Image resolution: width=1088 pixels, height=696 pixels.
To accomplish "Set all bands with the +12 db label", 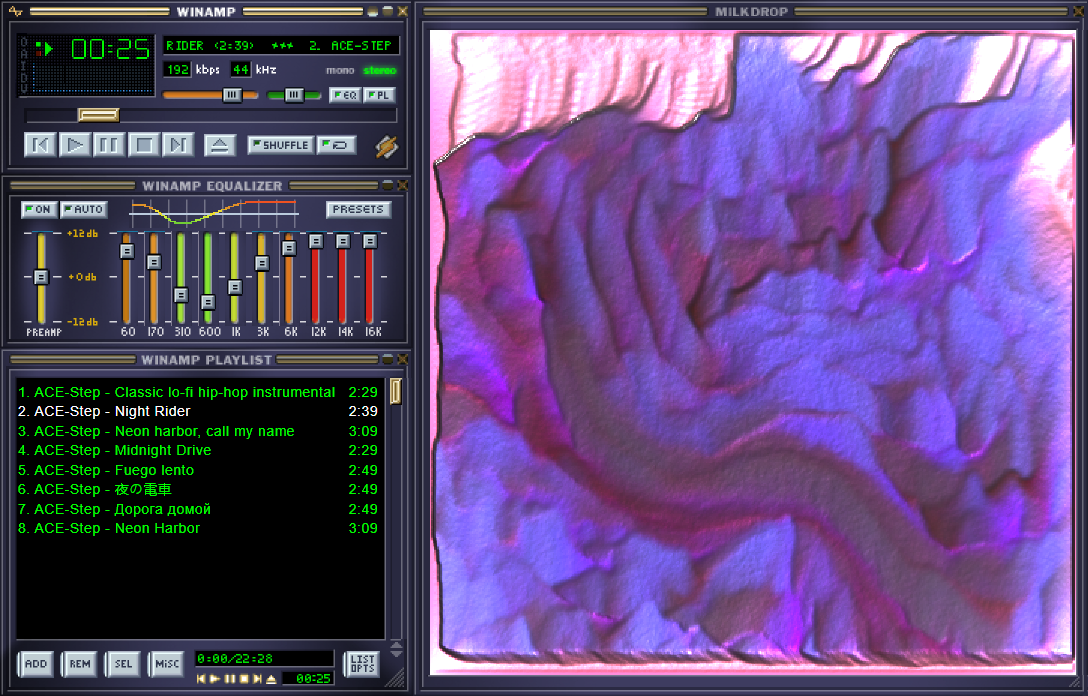I will [82, 233].
